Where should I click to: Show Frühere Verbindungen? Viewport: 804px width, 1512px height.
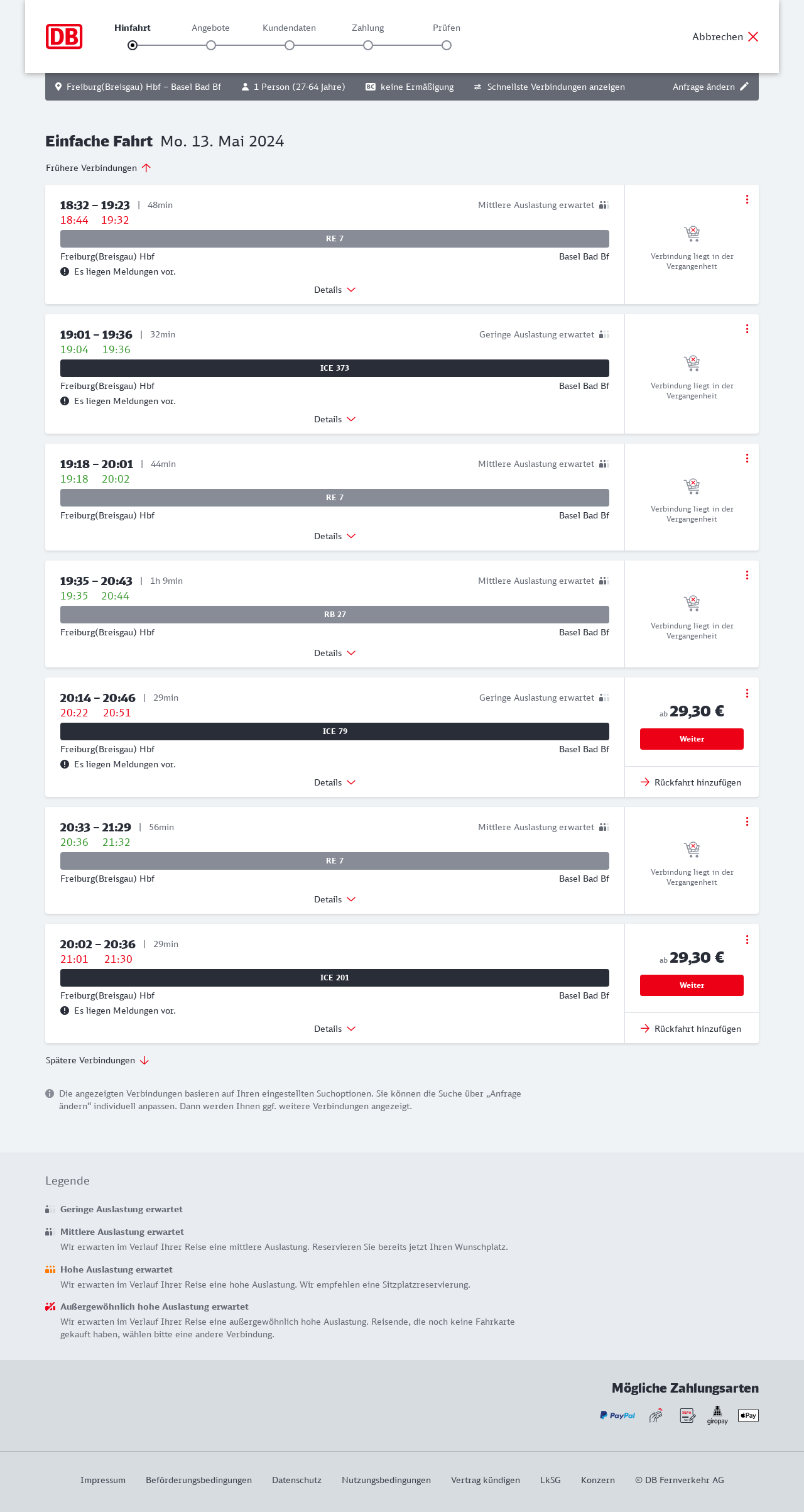tap(99, 168)
